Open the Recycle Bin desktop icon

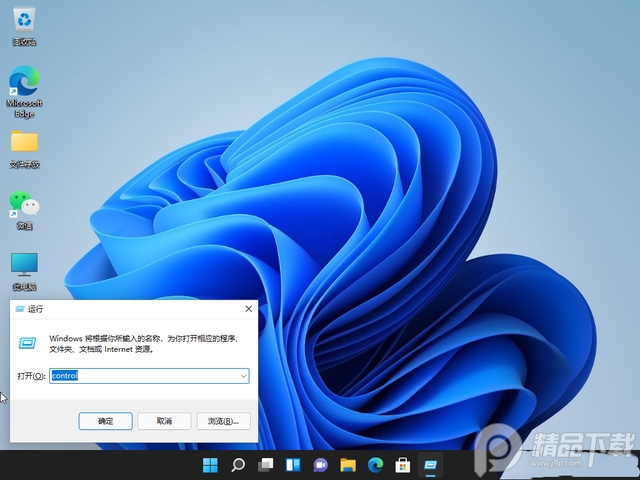pos(24,27)
